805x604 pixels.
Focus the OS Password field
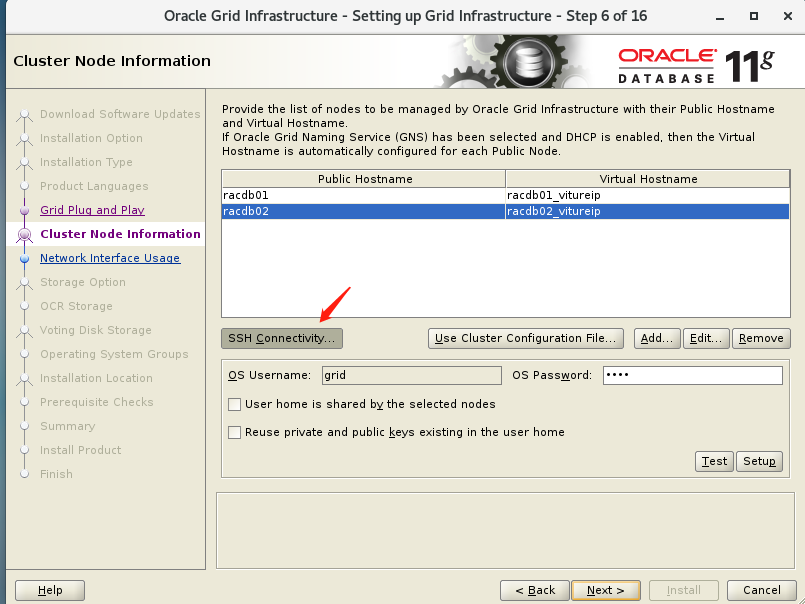[x=693, y=375]
